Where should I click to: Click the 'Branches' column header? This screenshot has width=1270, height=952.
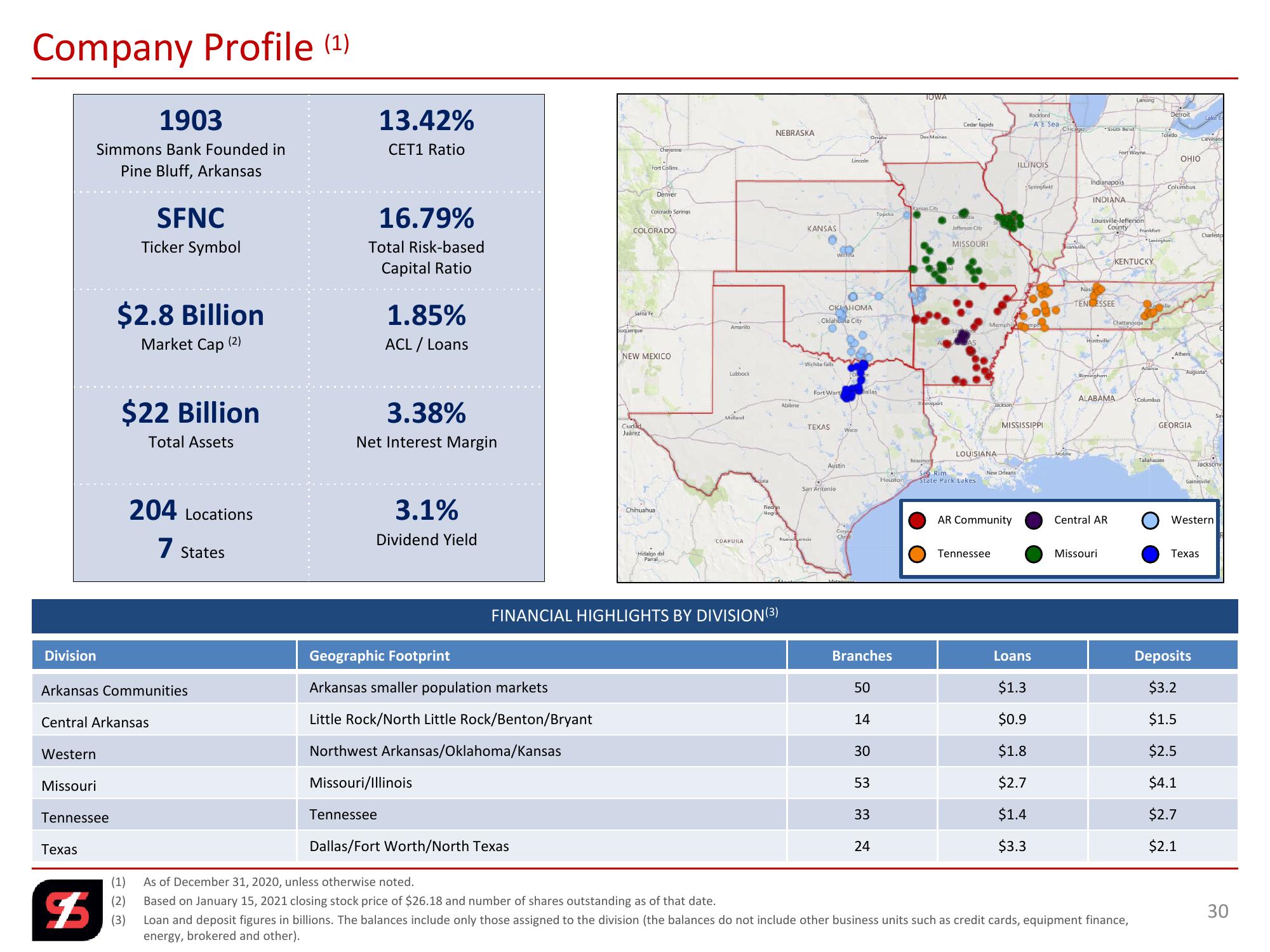[x=862, y=656]
